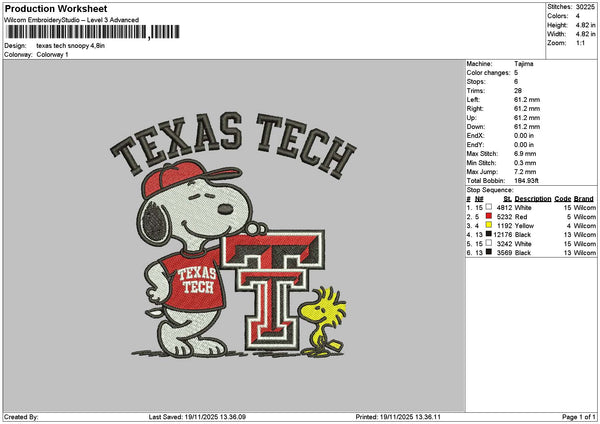
Task: Click the 'N#' column header
Action: (x=479, y=199)
